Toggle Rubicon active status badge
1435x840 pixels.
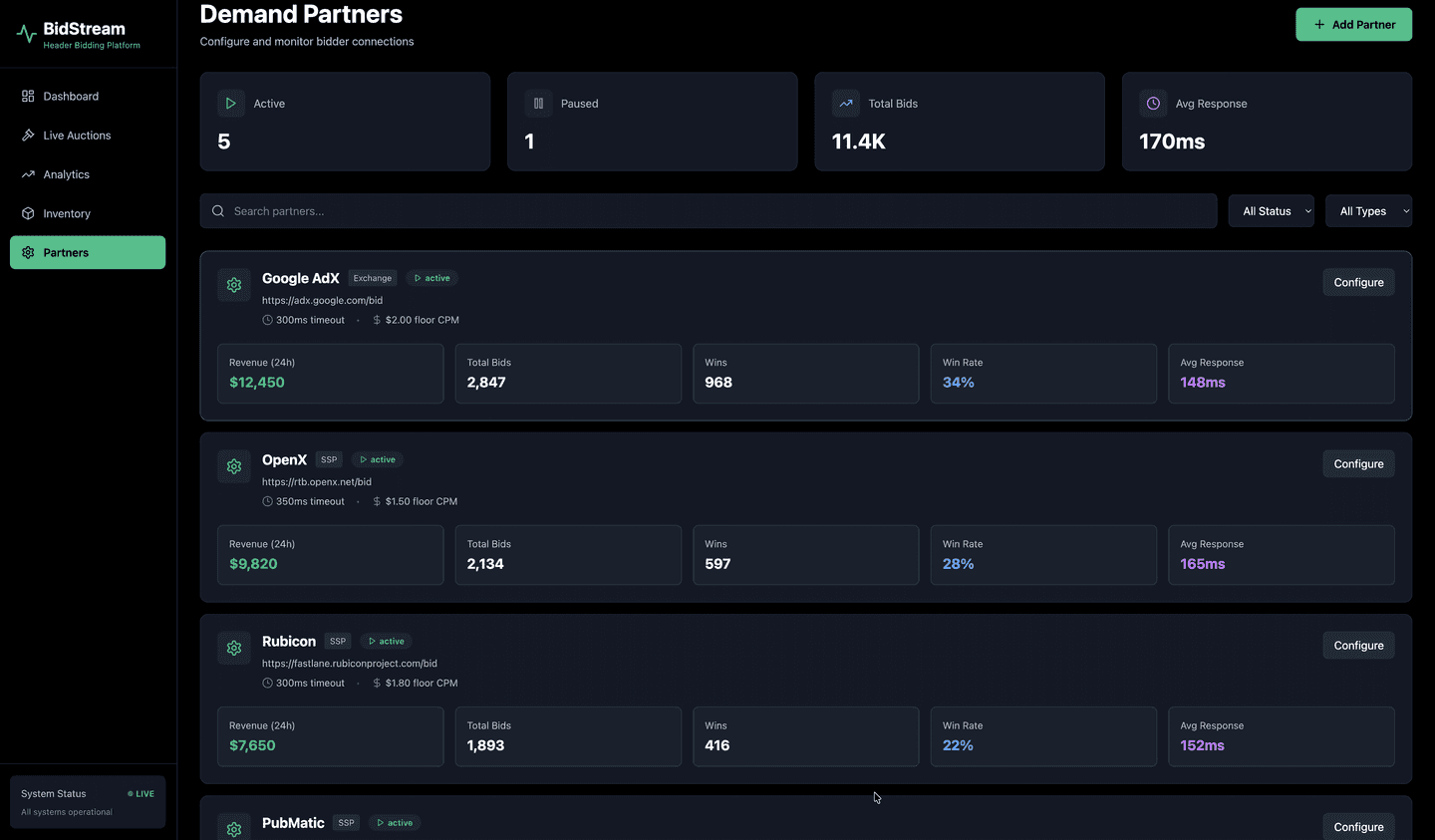click(385, 641)
